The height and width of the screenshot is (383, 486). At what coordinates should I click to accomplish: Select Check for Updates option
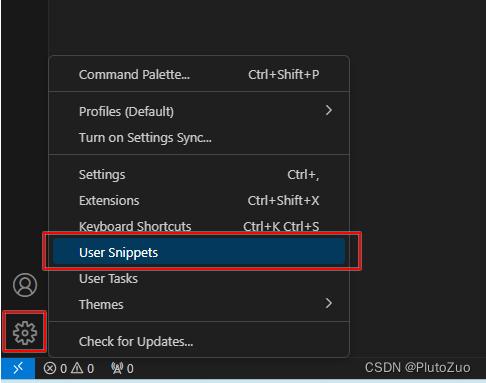pyautogui.click(x=199, y=341)
